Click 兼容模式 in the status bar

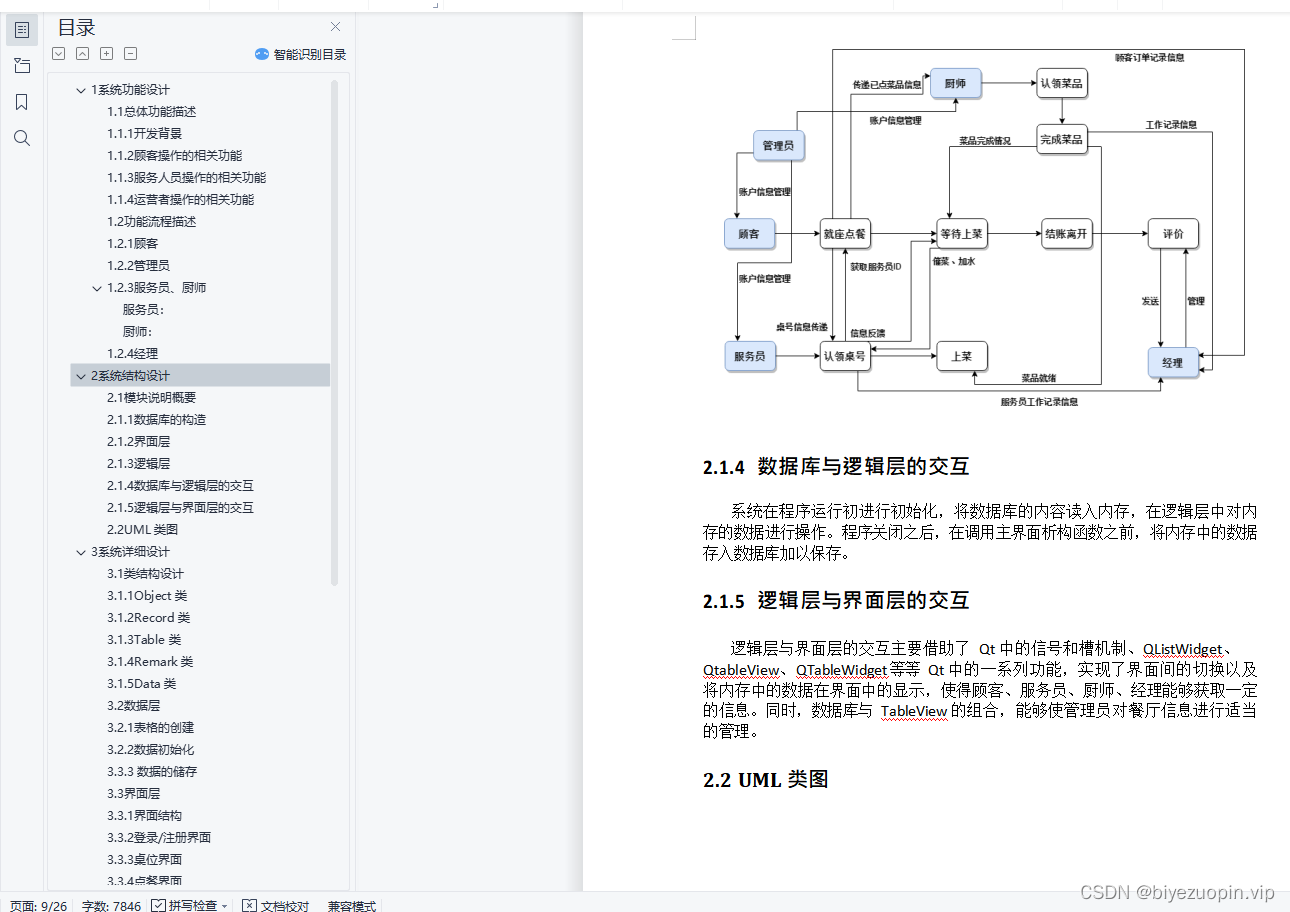(x=352, y=905)
